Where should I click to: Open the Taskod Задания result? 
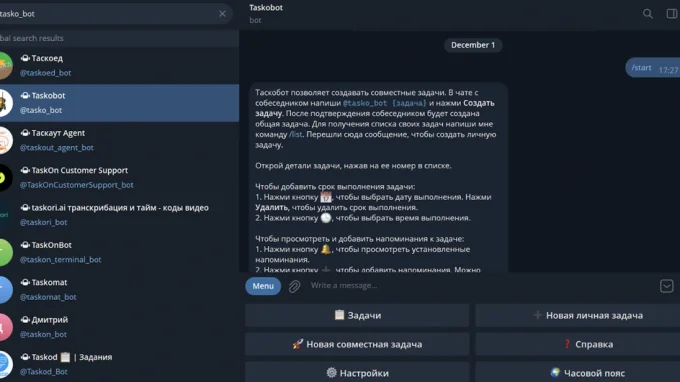(119, 364)
